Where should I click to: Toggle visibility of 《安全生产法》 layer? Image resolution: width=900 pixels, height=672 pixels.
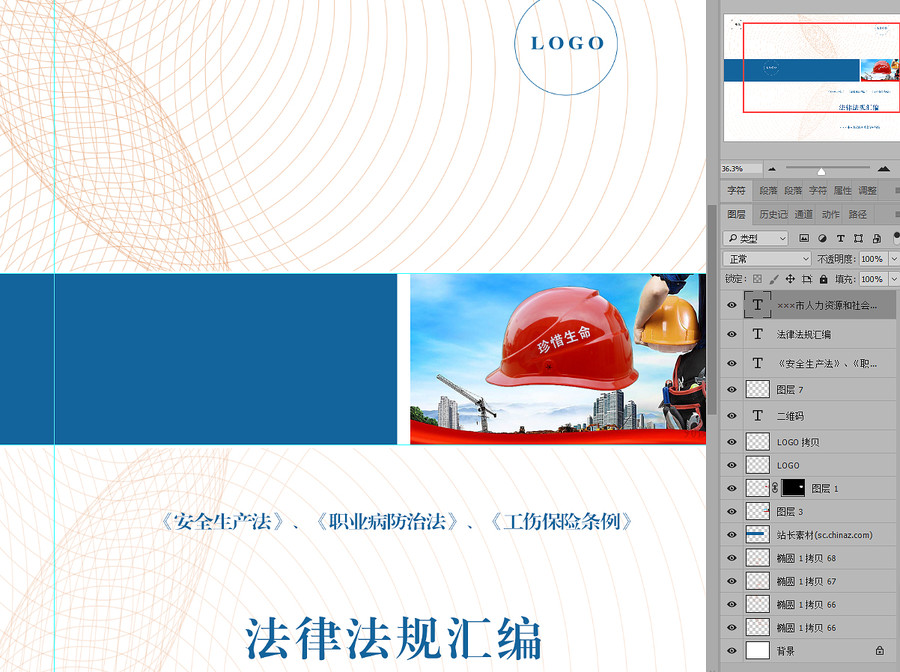click(732, 363)
